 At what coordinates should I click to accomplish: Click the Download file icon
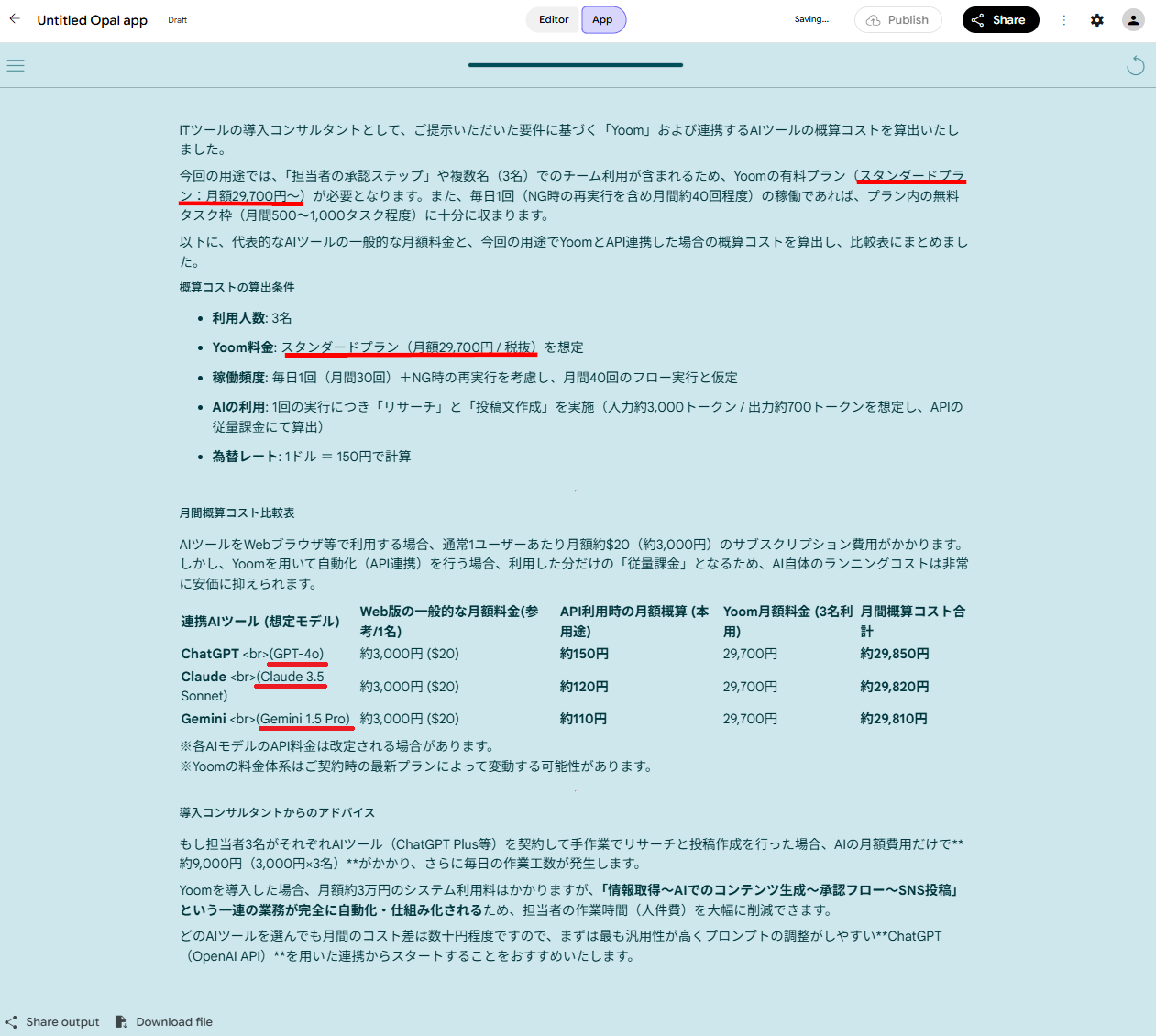(x=121, y=1021)
